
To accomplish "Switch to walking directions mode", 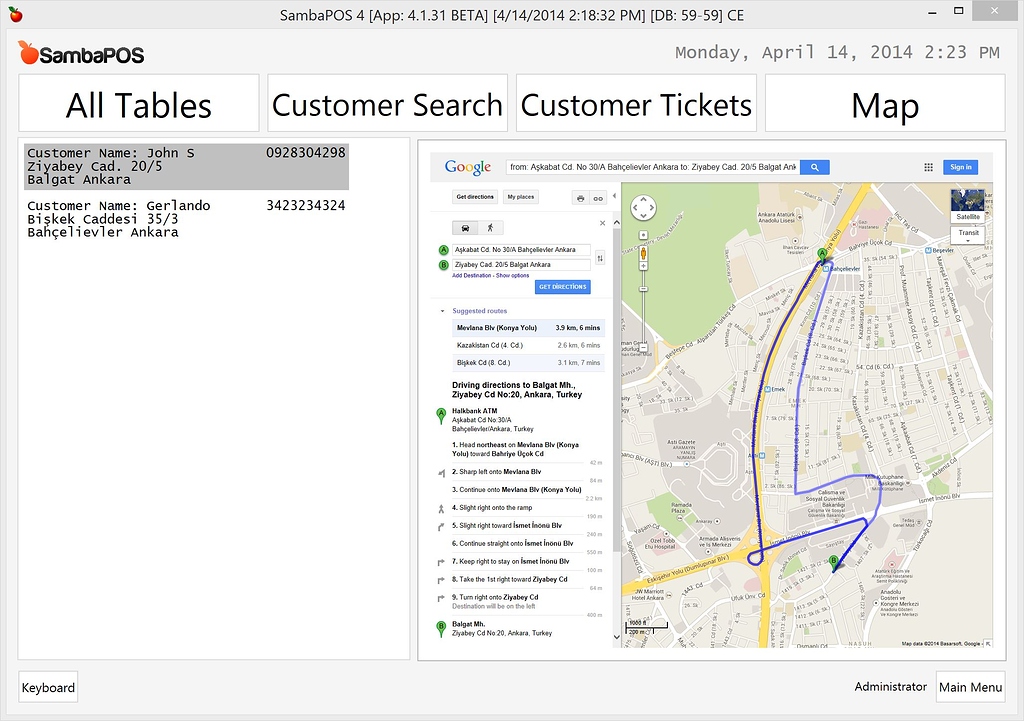I will [491, 227].
